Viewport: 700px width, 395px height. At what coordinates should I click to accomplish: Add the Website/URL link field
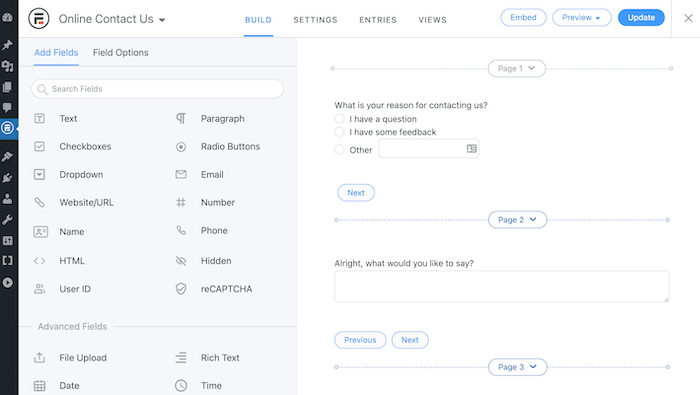pyautogui.click(x=74, y=202)
